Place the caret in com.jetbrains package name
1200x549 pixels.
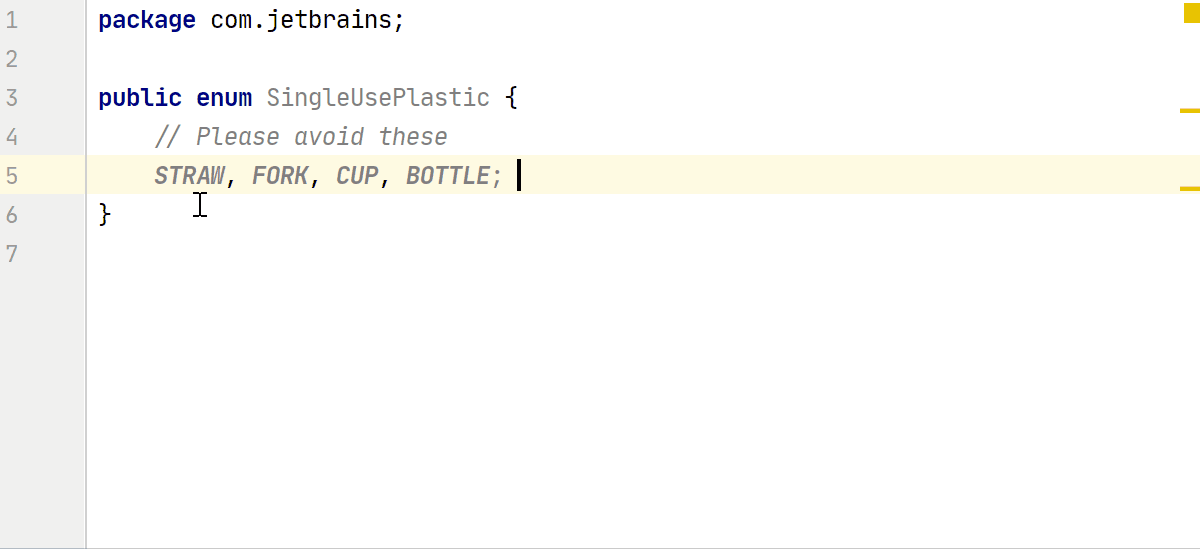point(301,20)
